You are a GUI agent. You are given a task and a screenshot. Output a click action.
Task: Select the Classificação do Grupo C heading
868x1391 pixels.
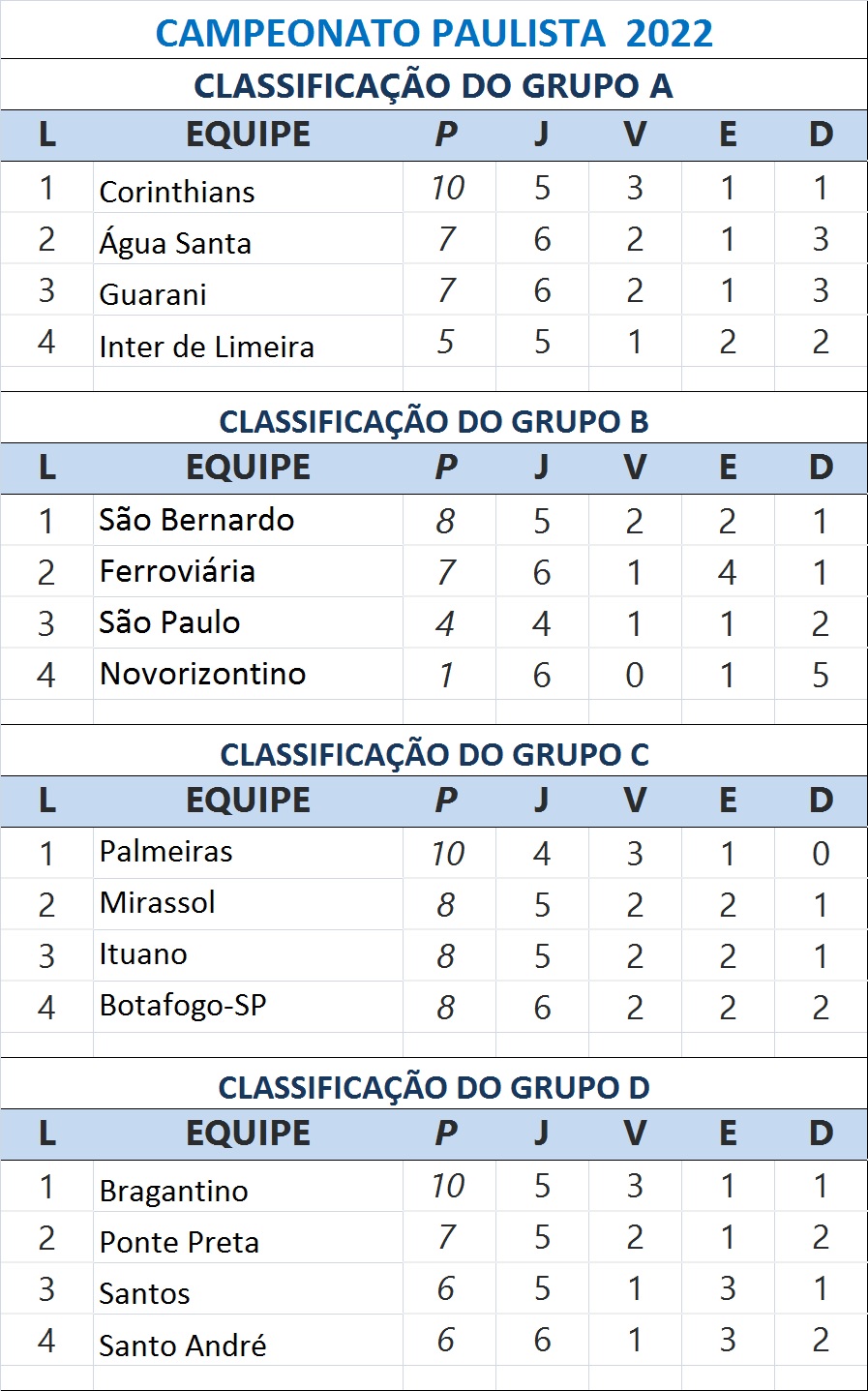pyautogui.click(x=434, y=755)
